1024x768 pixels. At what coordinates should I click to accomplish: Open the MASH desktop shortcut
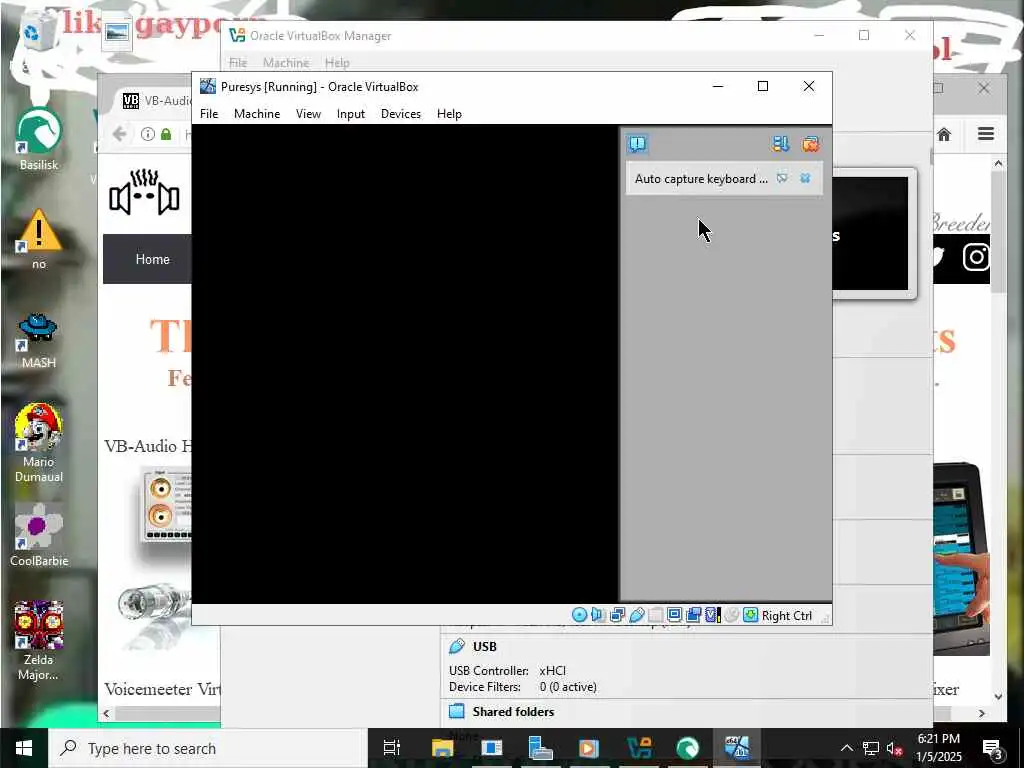tap(39, 340)
